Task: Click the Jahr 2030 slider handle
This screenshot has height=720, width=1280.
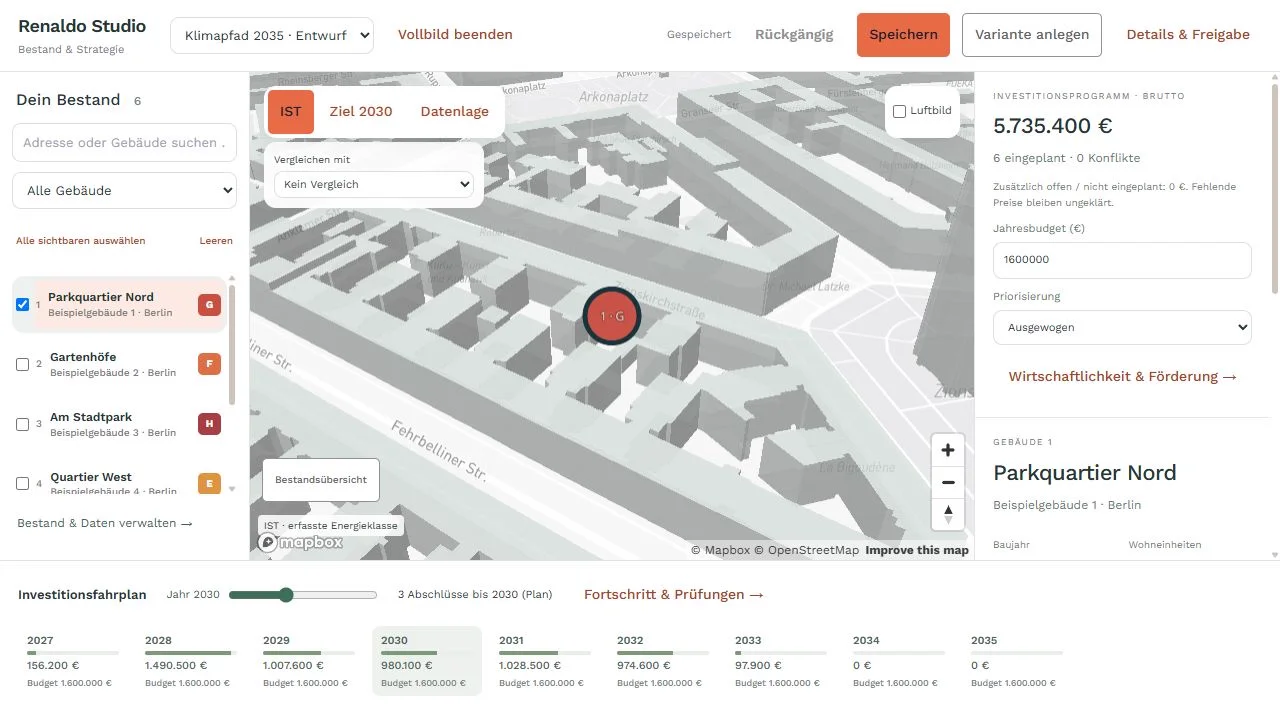Action: point(286,595)
